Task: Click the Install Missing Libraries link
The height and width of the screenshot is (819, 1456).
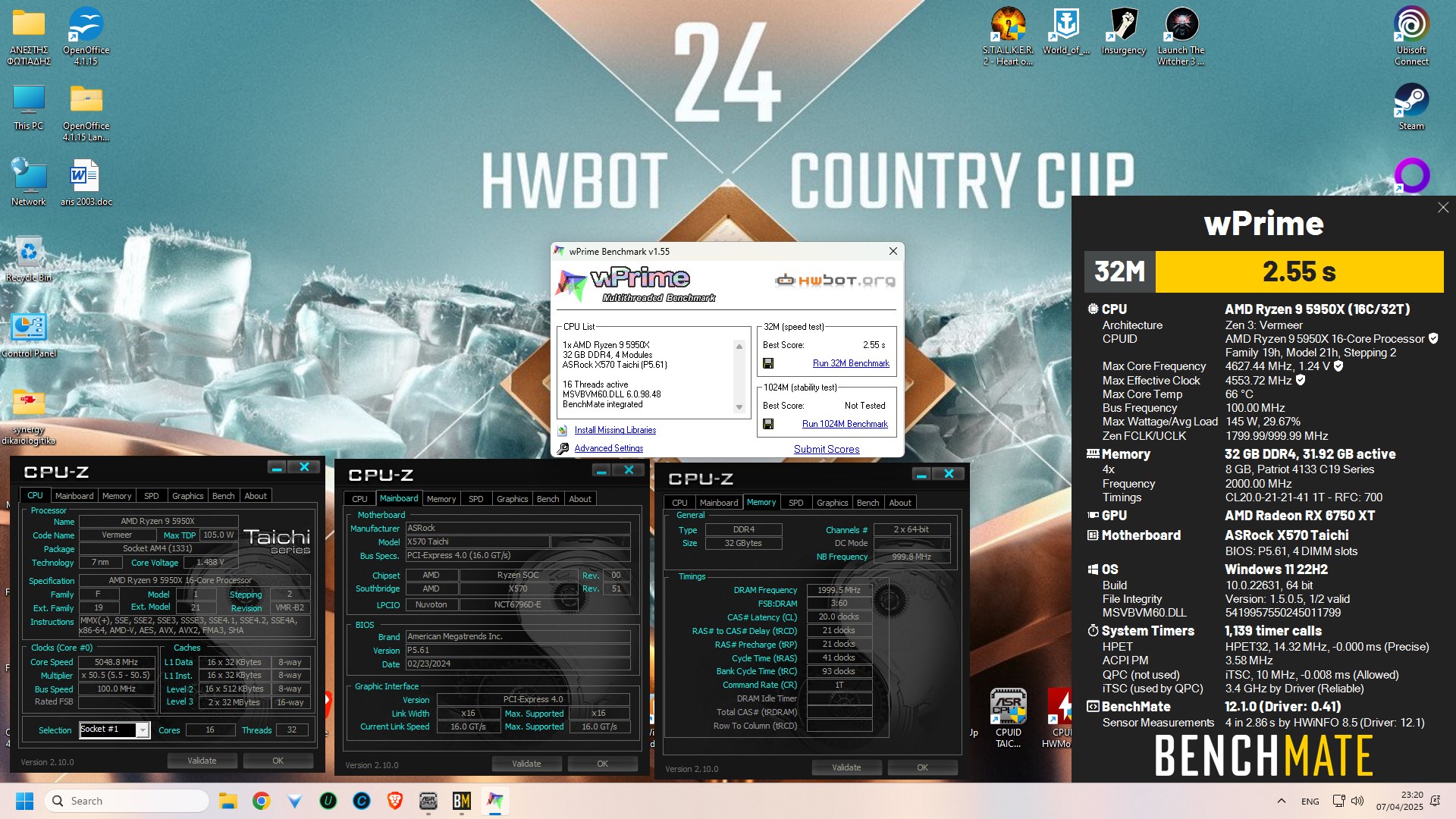Action: click(x=615, y=430)
